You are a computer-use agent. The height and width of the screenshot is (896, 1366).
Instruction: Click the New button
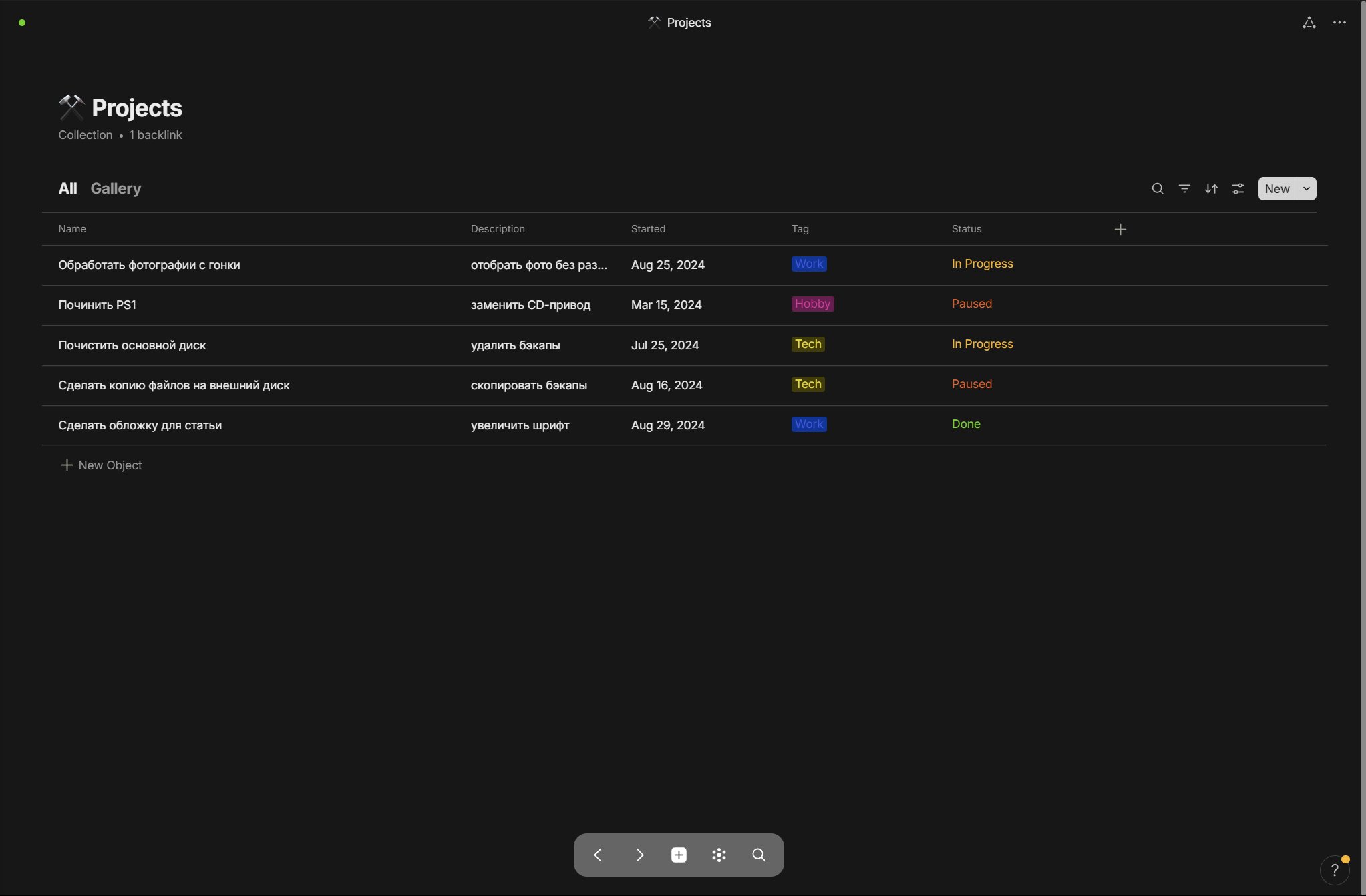coord(1277,189)
